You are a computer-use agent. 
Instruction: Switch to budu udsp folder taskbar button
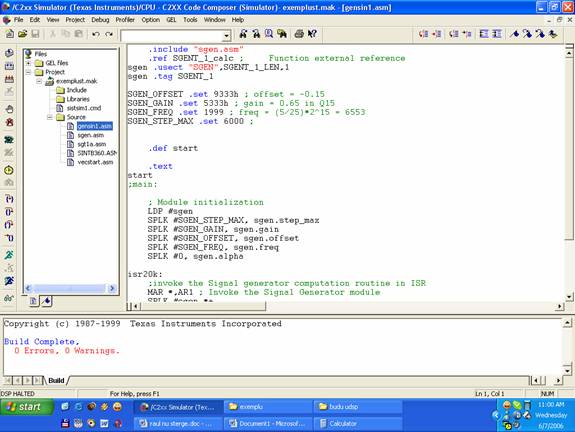pos(357,407)
